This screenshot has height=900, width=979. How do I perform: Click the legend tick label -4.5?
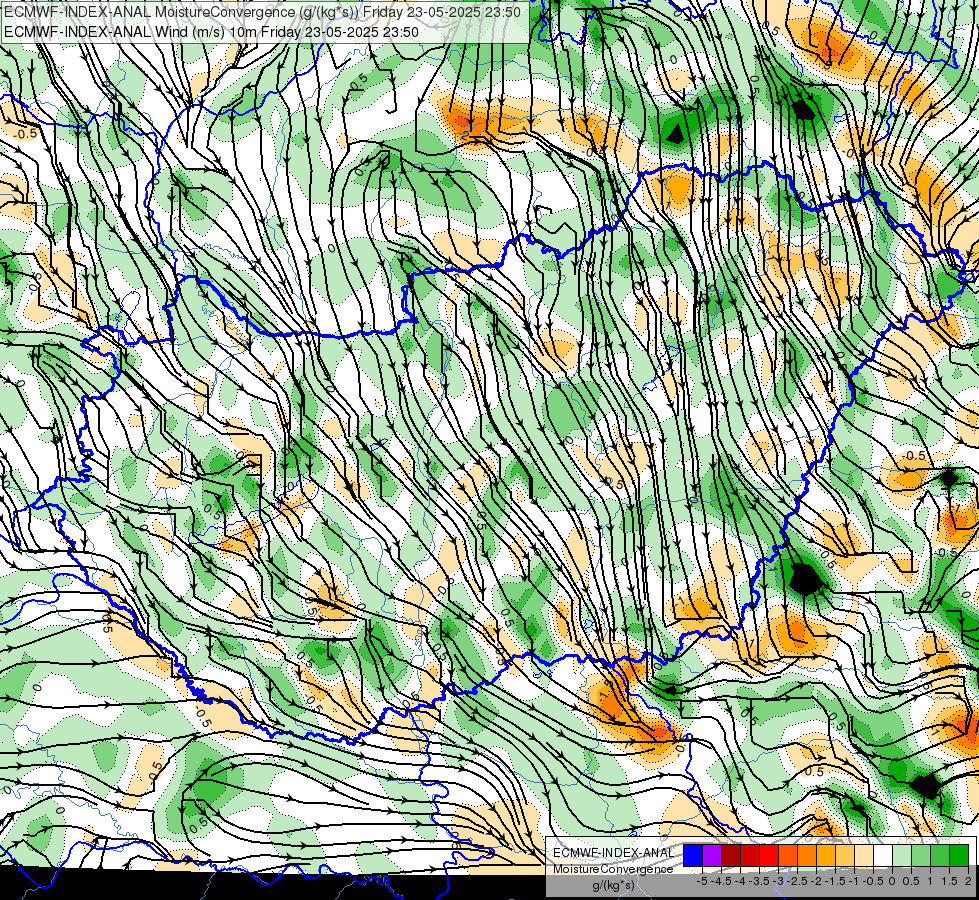721,881
